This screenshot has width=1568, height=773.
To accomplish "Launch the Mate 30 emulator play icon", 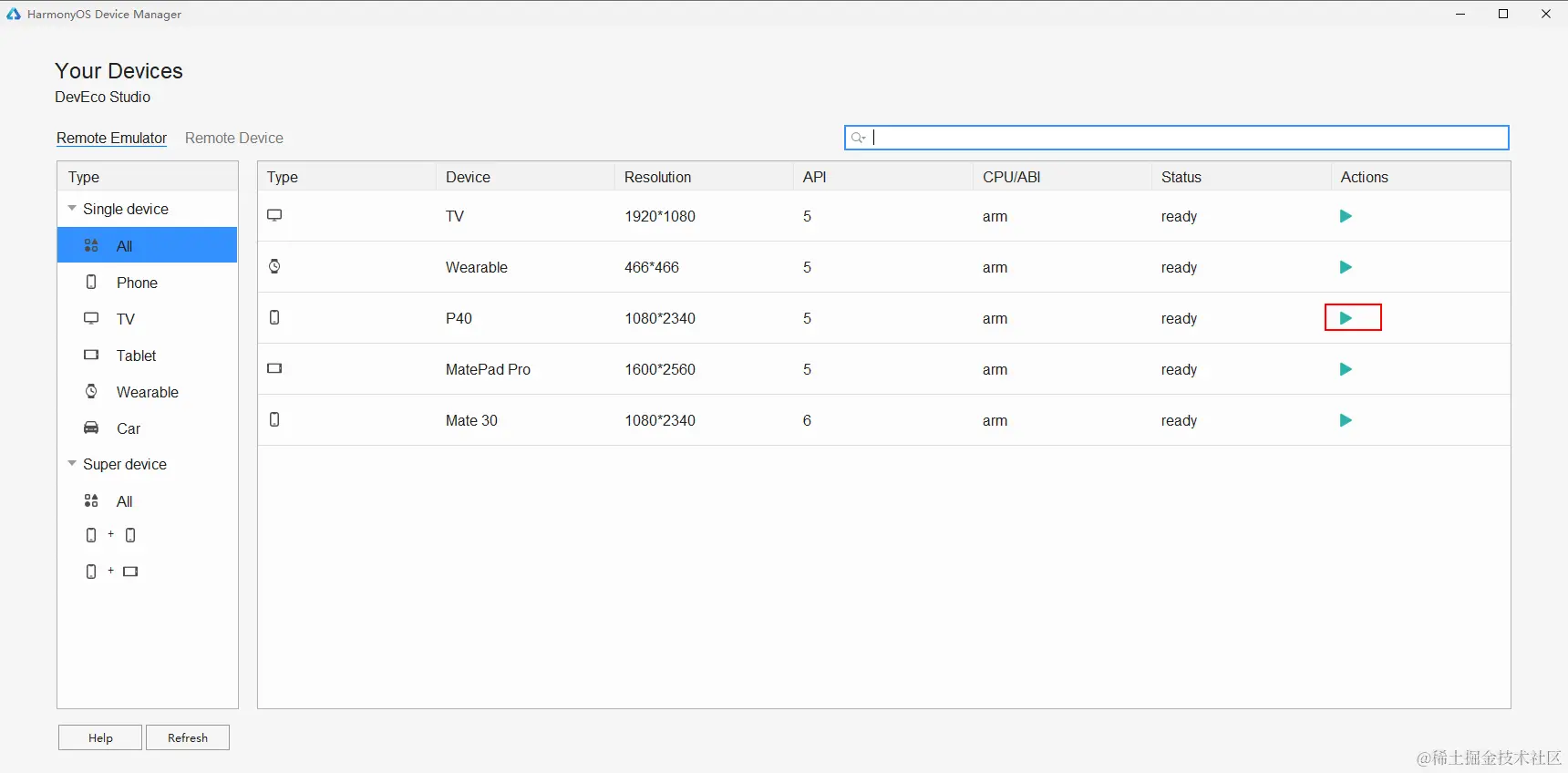I will [x=1346, y=420].
